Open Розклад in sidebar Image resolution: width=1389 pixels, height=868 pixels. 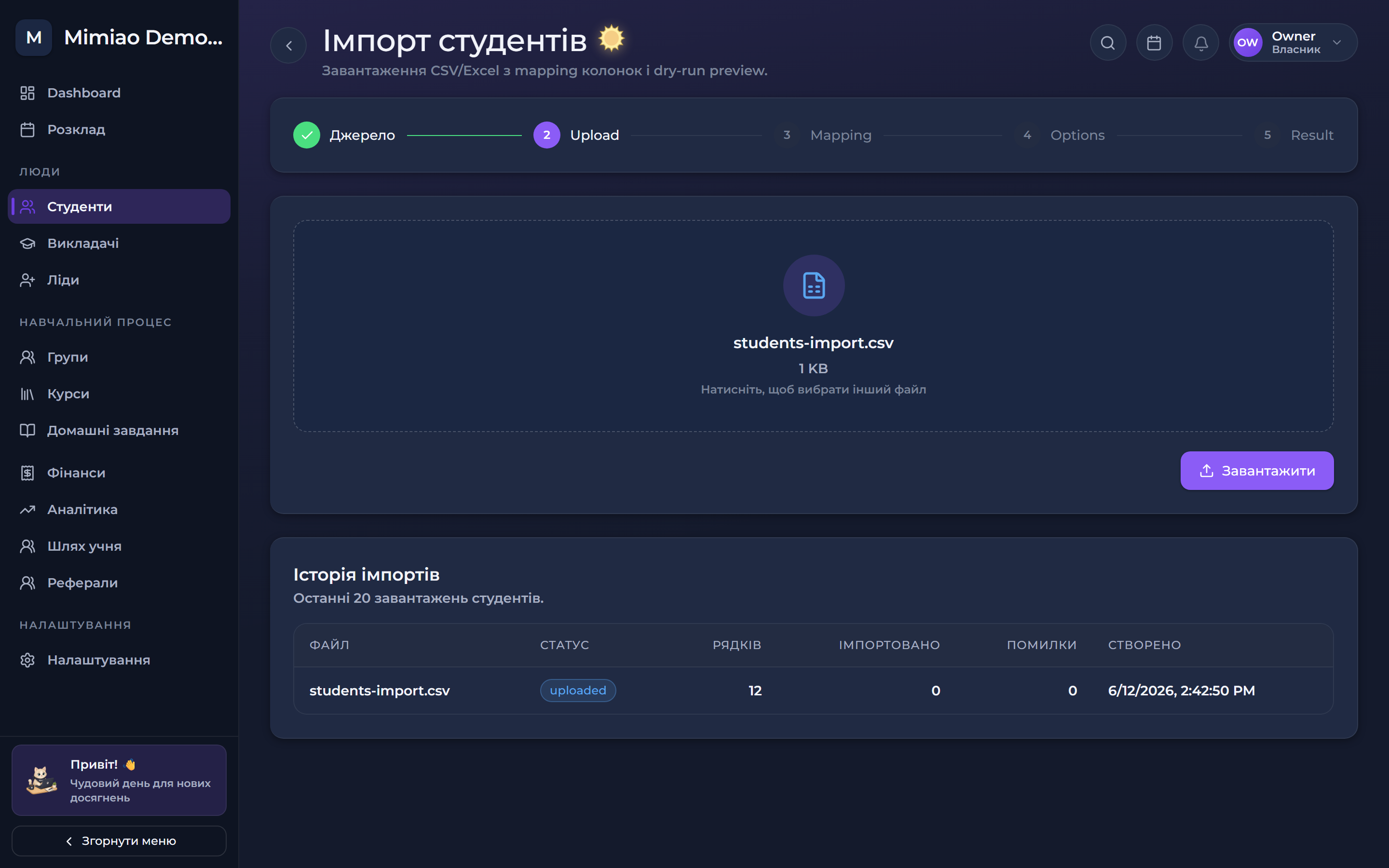119,130
